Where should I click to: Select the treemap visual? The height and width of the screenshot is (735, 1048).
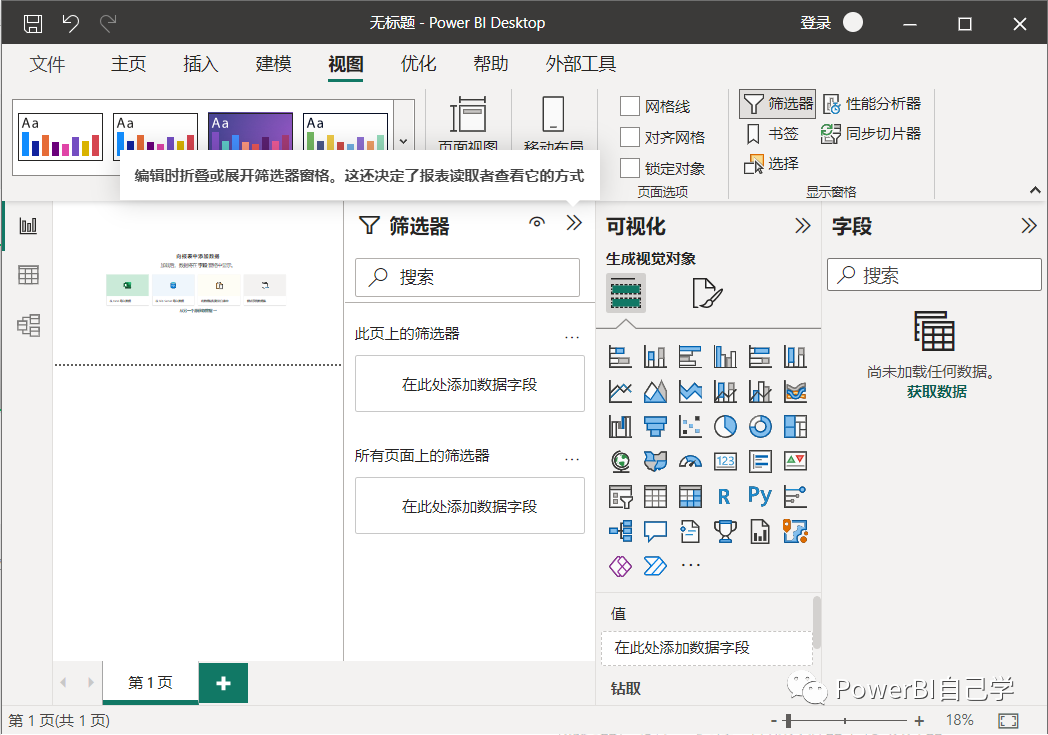coord(795,426)
